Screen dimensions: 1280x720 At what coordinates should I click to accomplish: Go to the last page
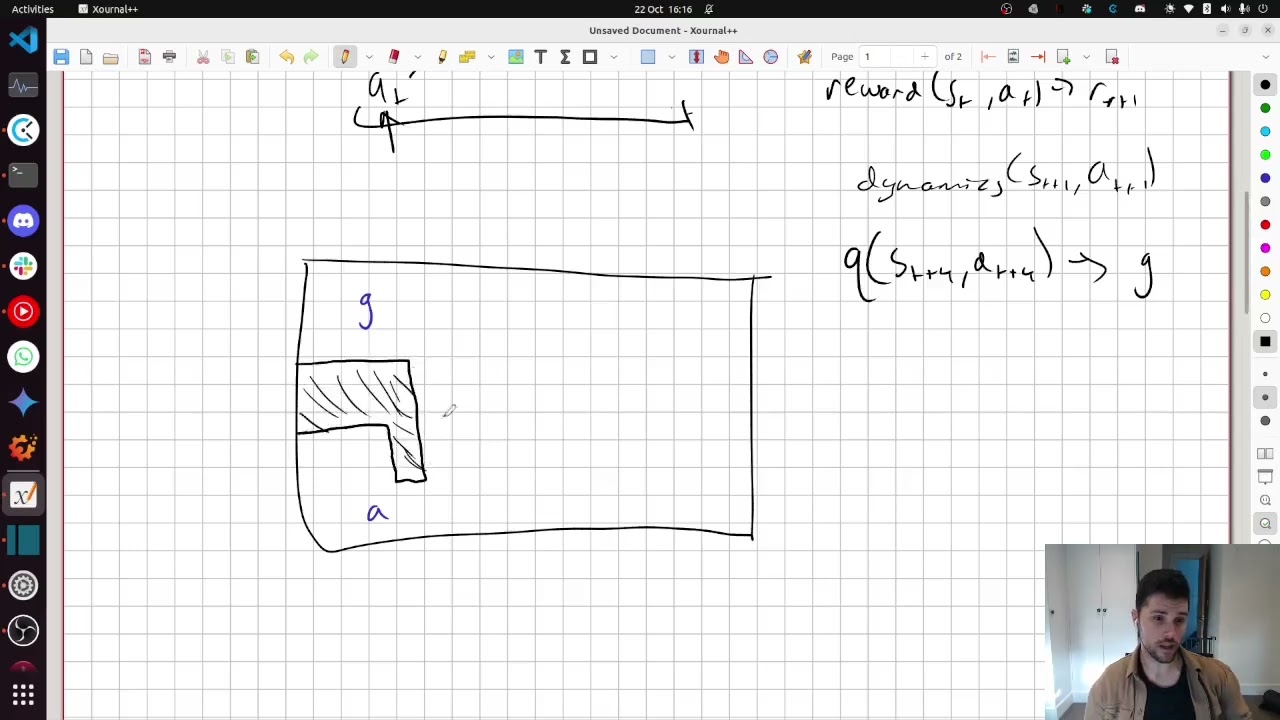tap(1038, 57)
